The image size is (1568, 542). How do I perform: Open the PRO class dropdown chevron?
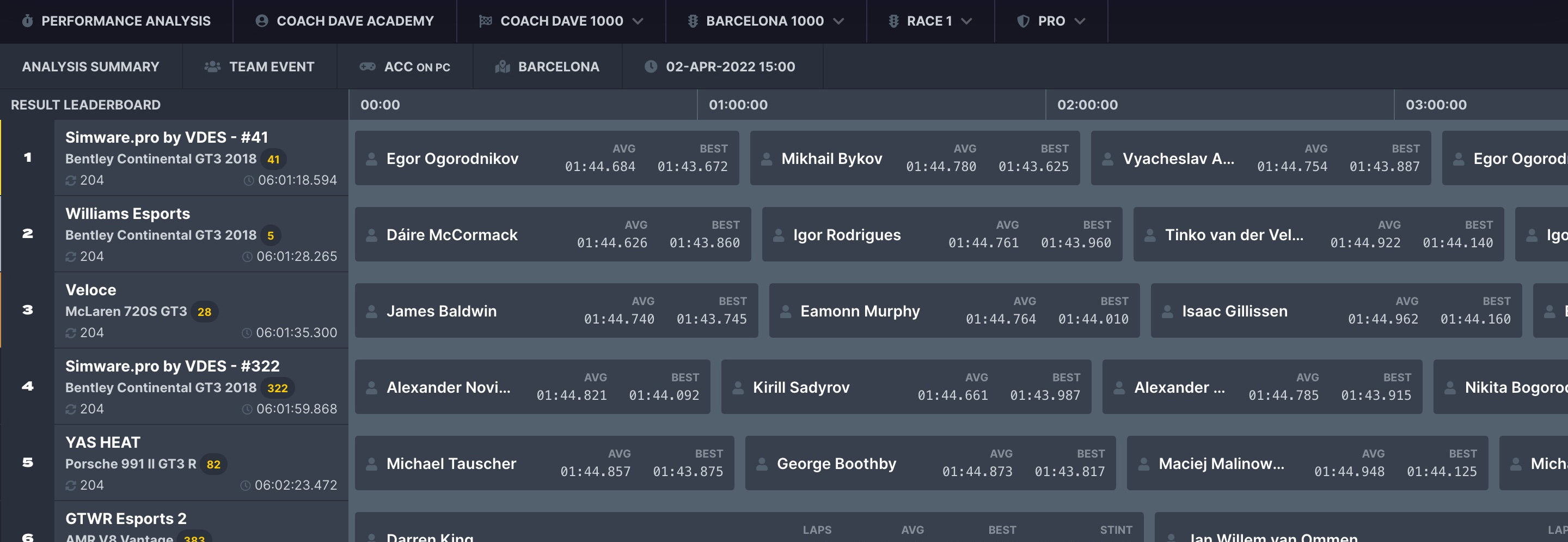(x=1080, y=21)
